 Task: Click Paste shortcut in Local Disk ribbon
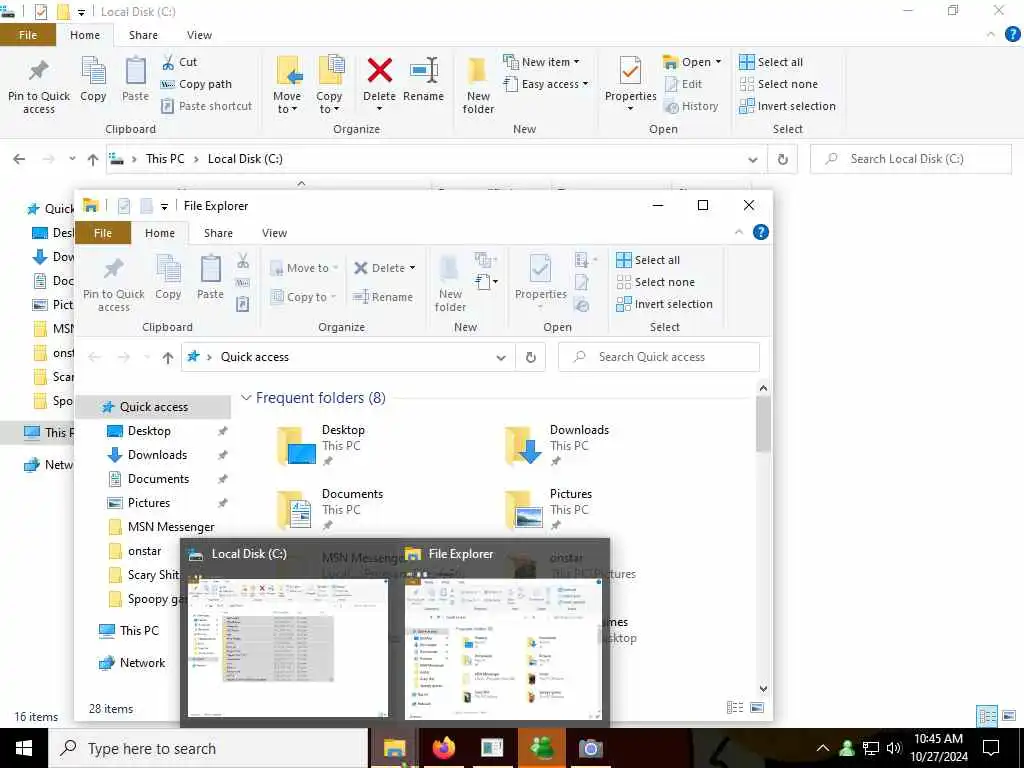(206, 106)
